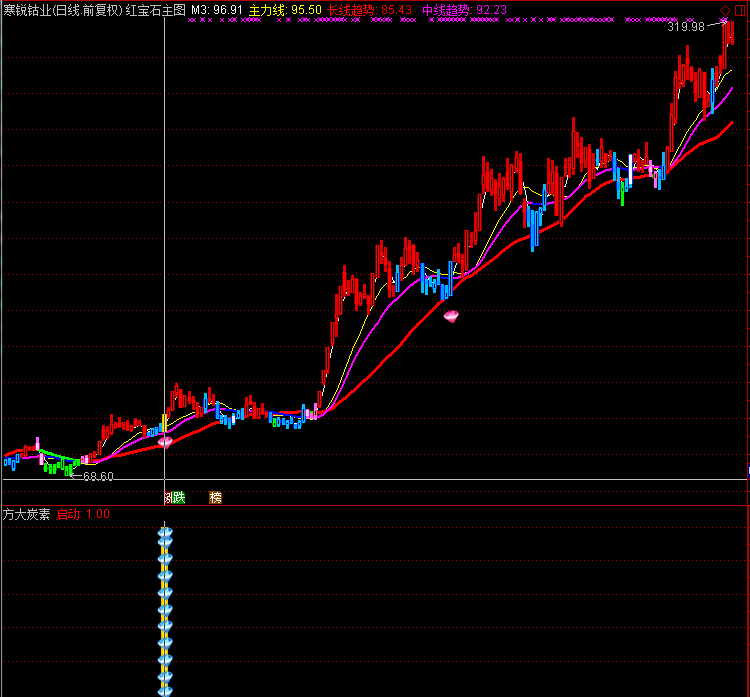Click the M3 indicator value label
This screenshot has height=697, width=750.
(217, 10)
